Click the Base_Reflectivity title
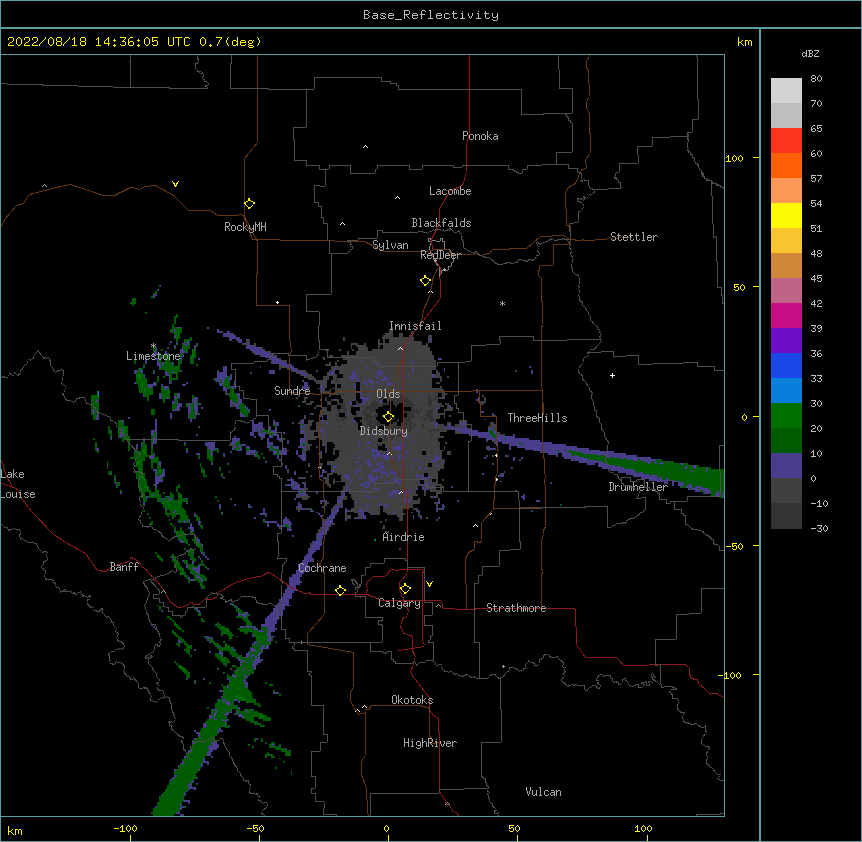The width and height of the screenshot is (862, 842). pyautogui.click(x=431, y=15)
